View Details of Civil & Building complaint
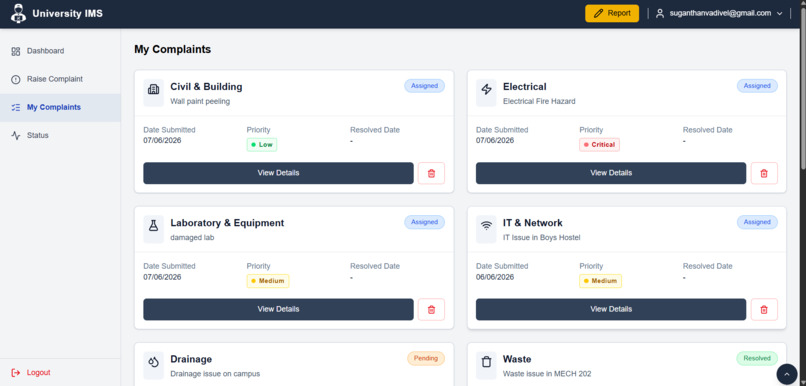Image resolution: width=806 pixels, height=386 pixels. [x=278, y=173]
